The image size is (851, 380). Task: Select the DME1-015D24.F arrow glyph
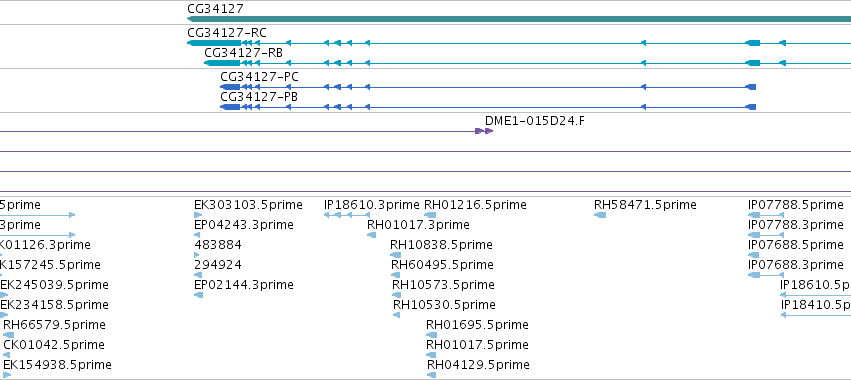[x=484, y=131]
